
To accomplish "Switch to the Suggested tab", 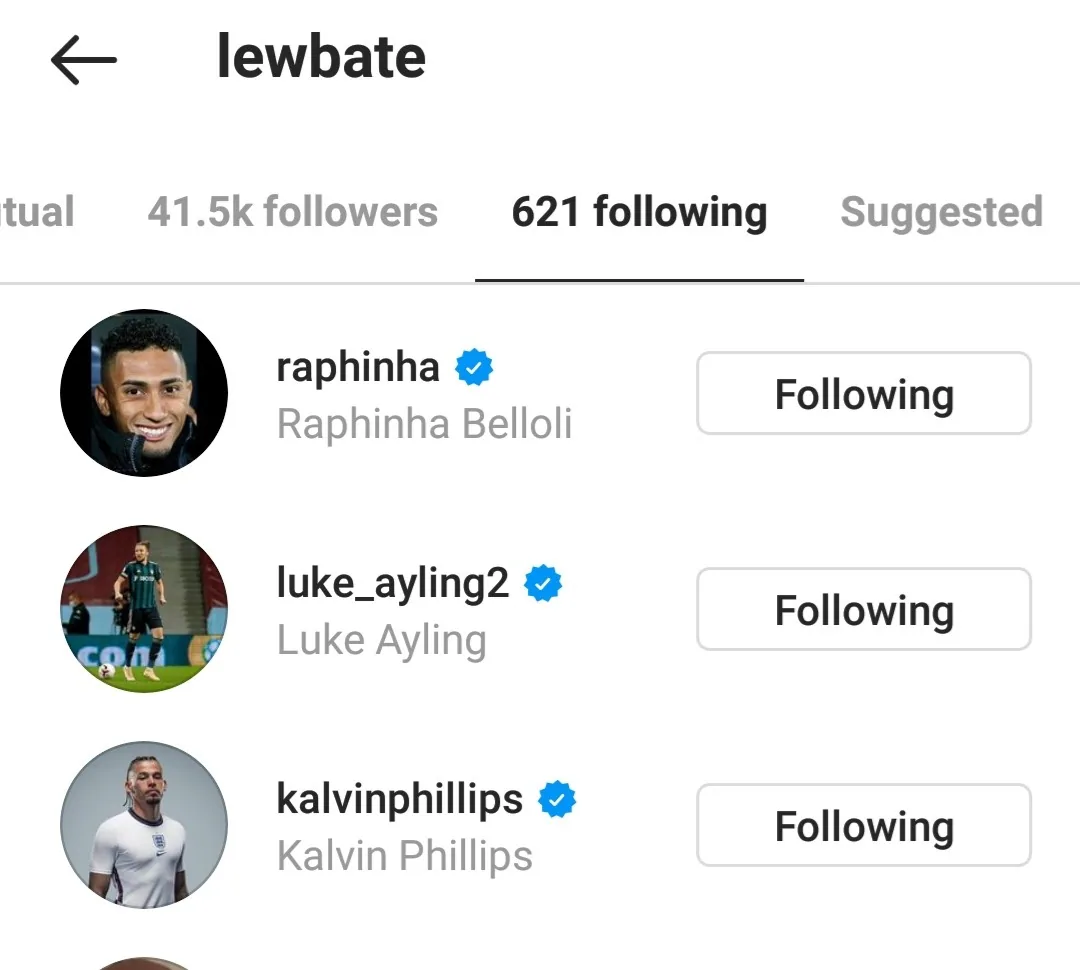I will (x=940, y=212).
